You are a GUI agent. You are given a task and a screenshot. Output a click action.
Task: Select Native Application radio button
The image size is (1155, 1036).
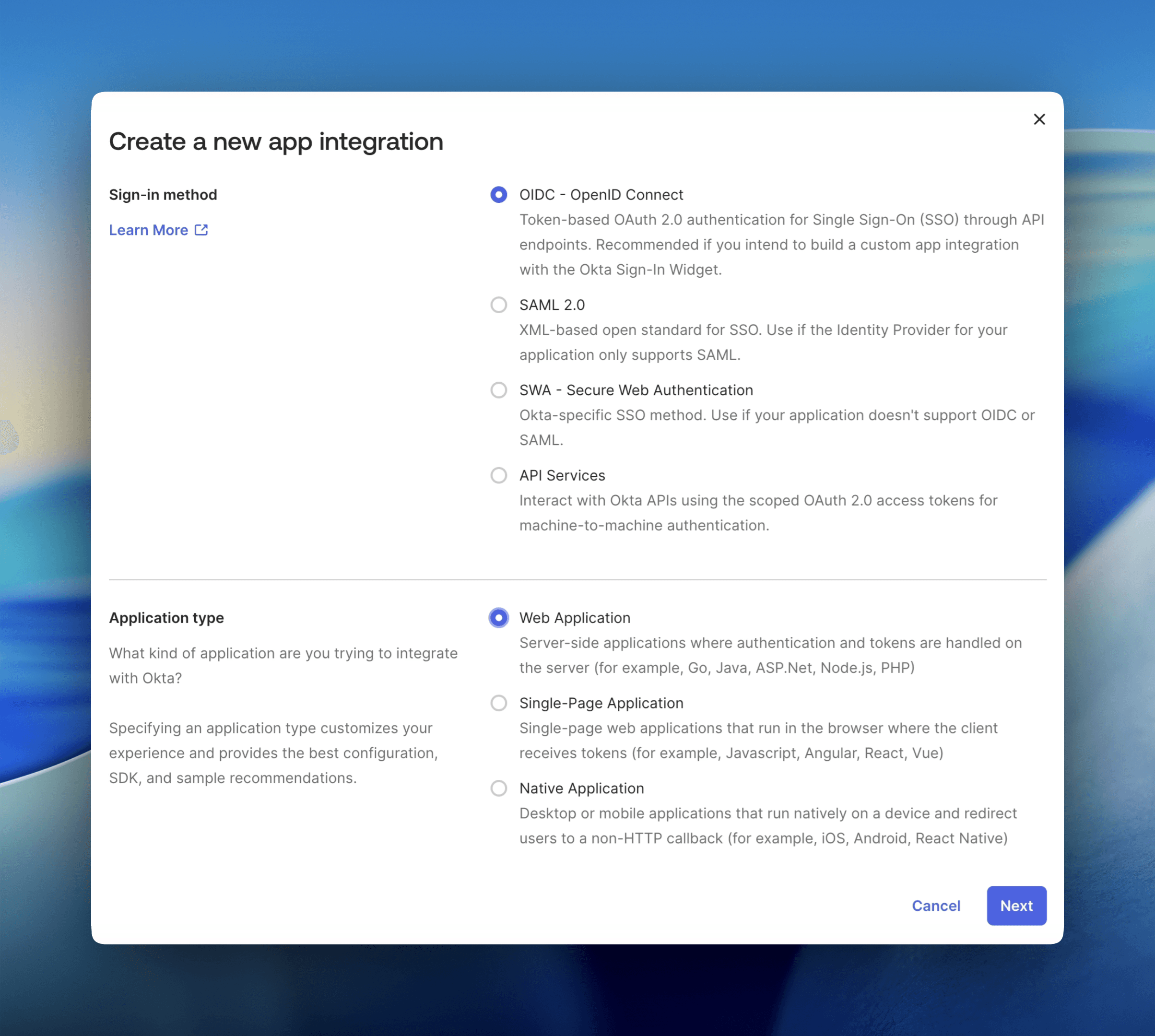[x=499, y=789]
